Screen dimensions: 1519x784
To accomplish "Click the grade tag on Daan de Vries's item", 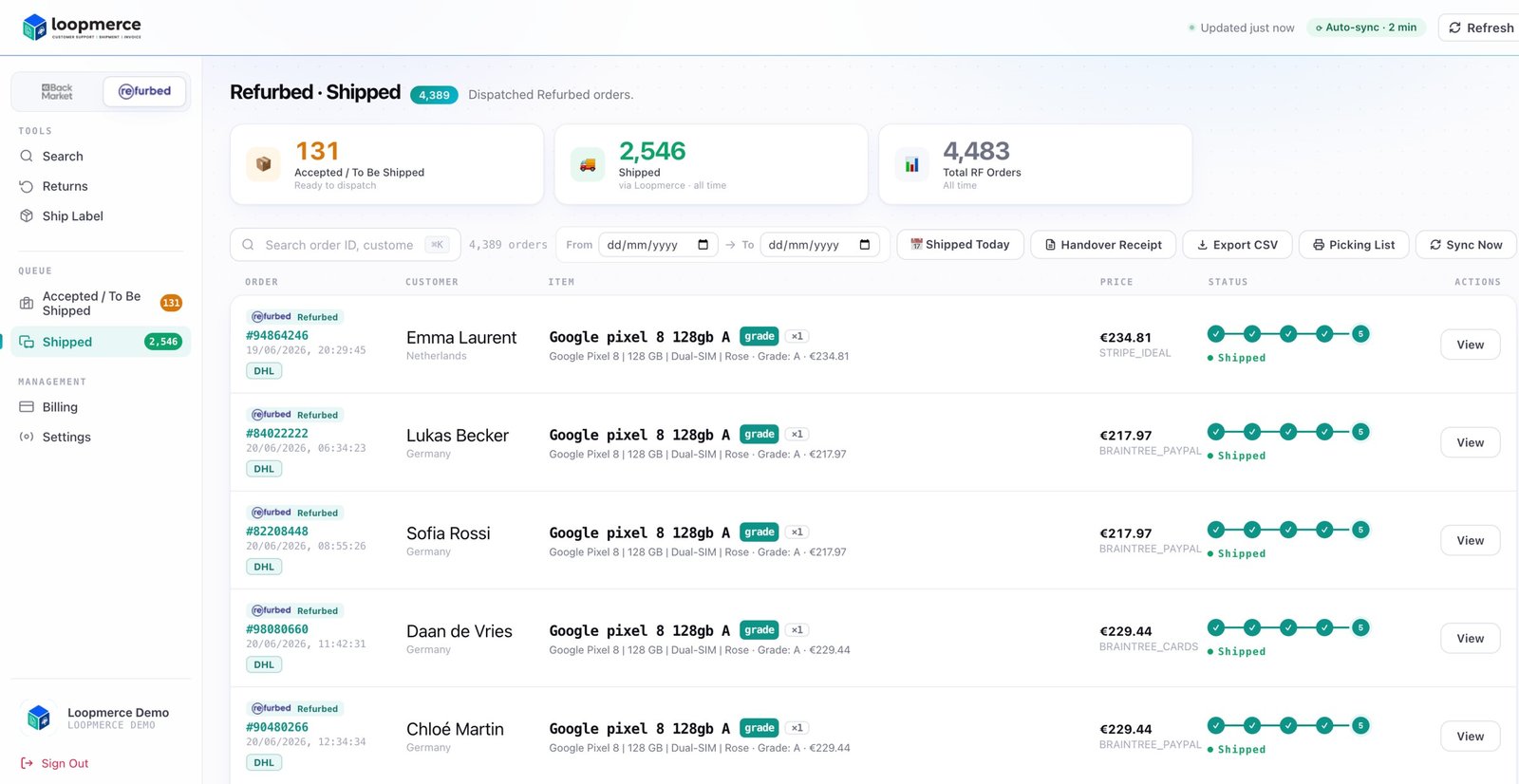I will click(759, 629).
